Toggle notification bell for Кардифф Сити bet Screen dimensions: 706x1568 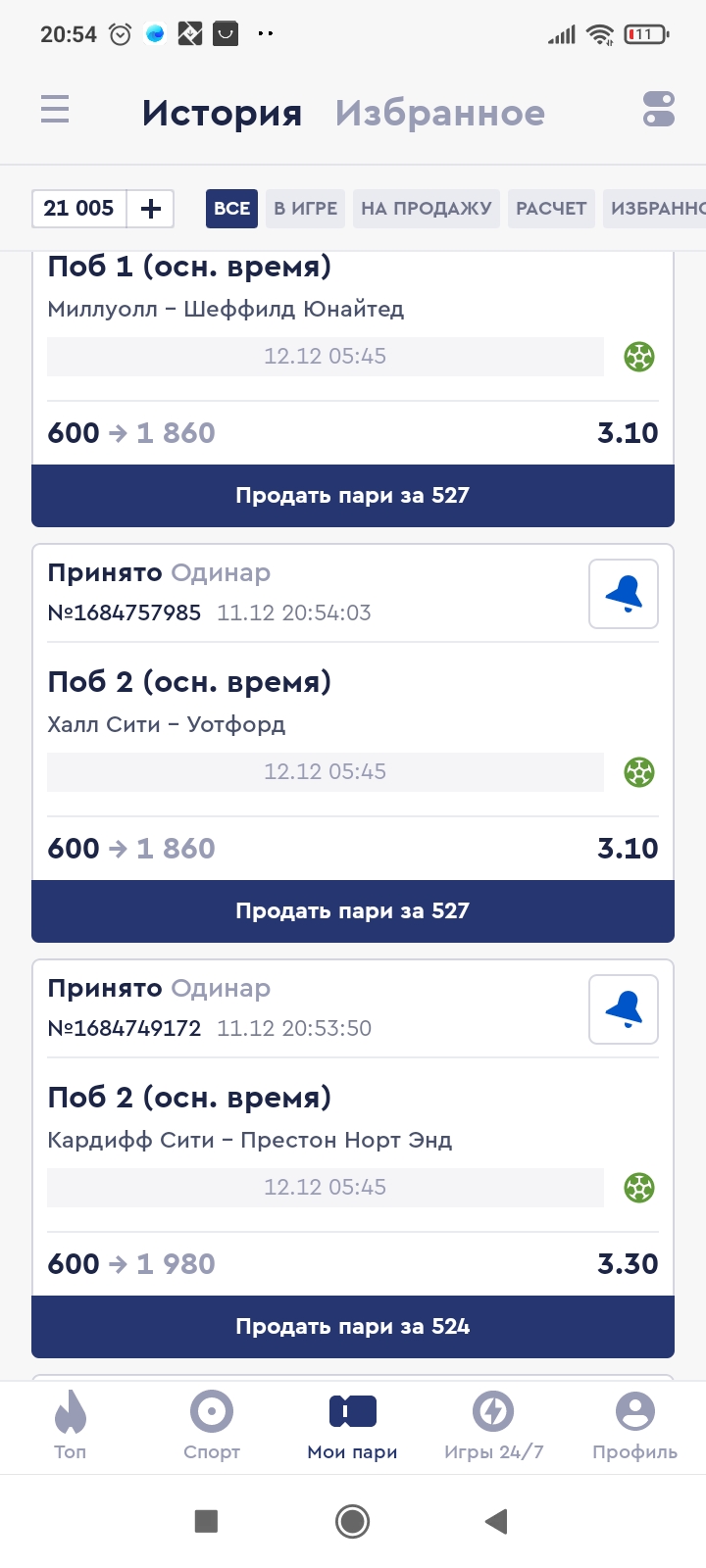tap(624, 1009)
